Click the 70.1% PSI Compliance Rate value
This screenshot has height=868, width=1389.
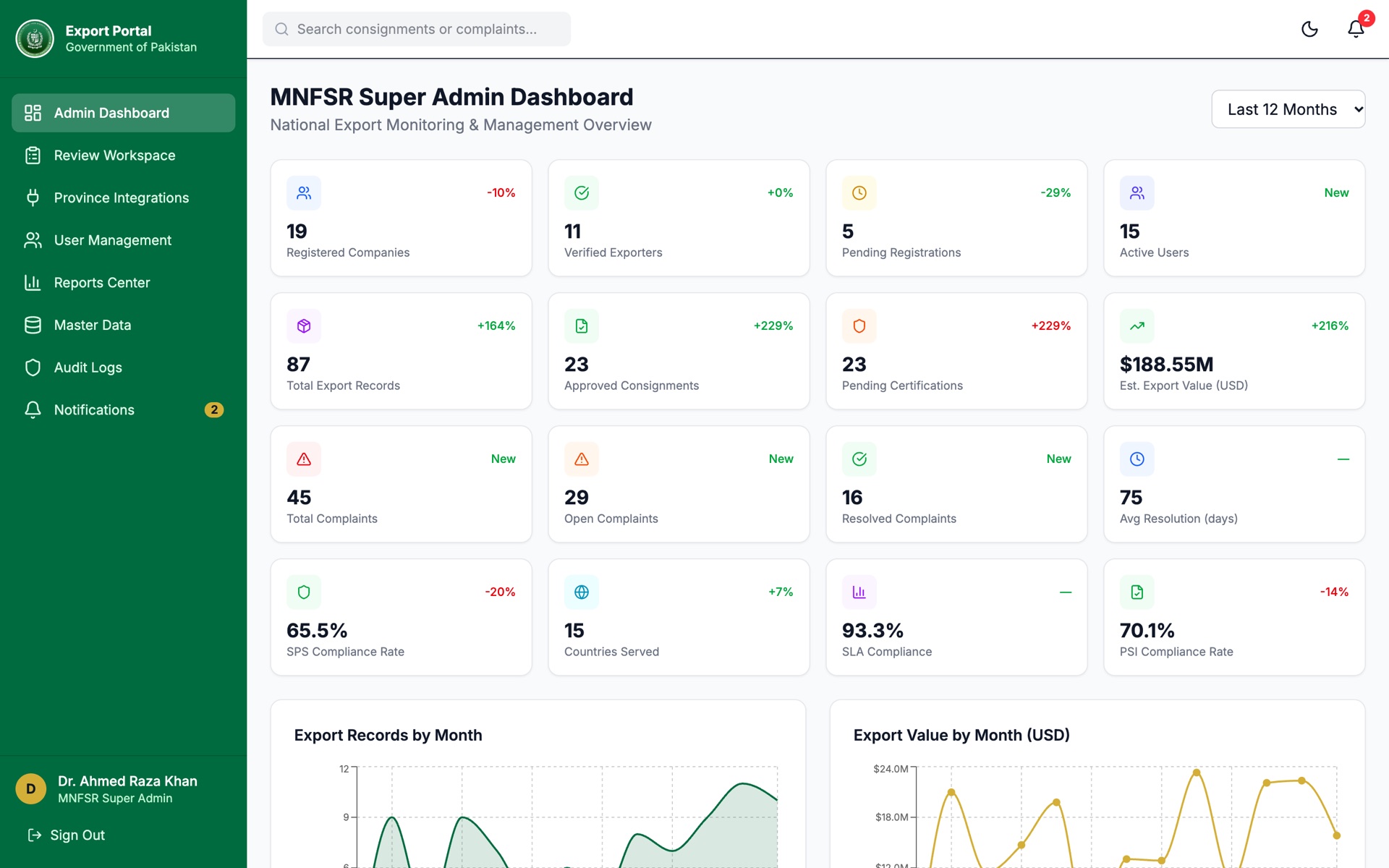(1147, 631)
